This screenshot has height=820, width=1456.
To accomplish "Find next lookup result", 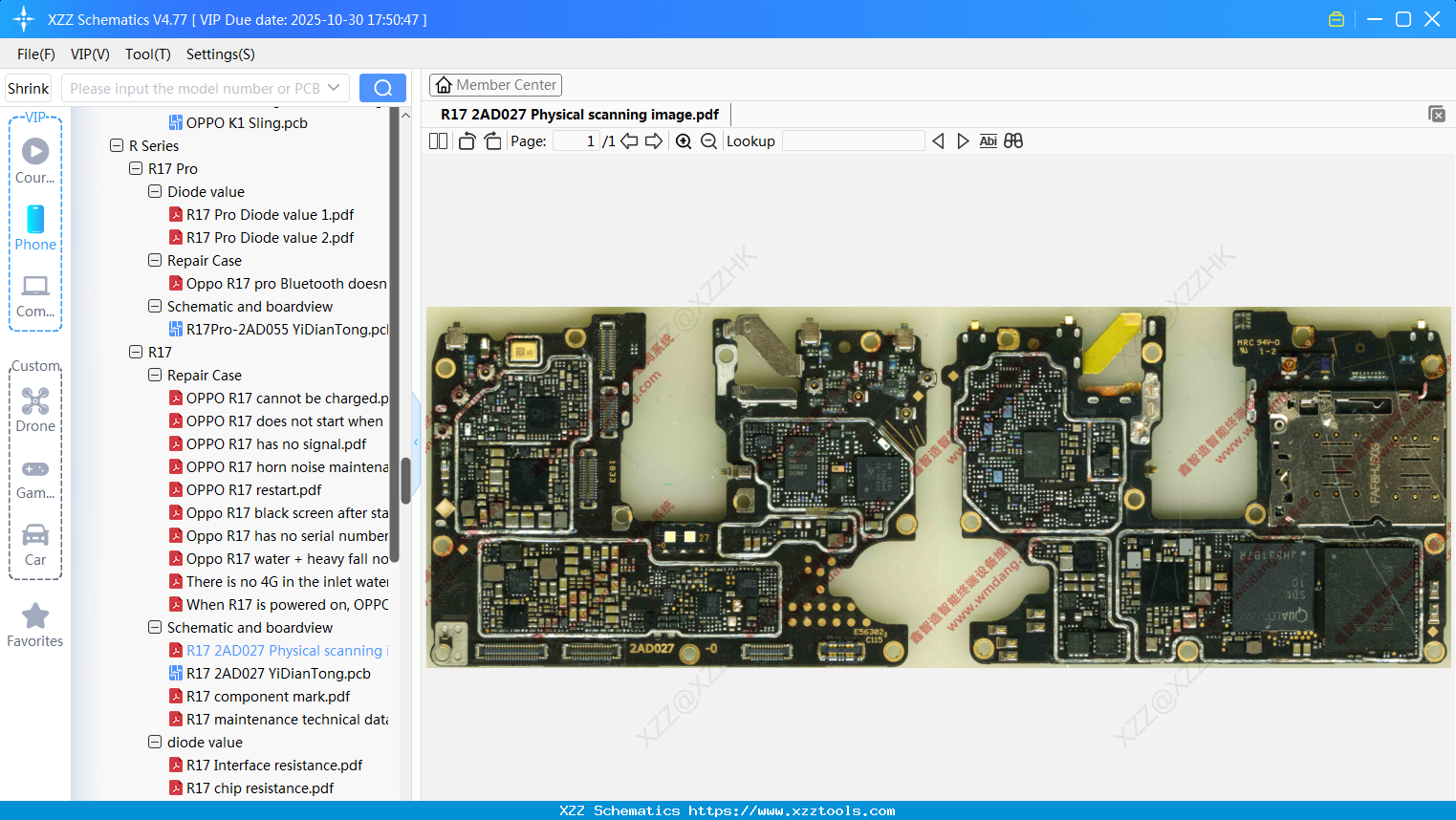I will (963, 141).
